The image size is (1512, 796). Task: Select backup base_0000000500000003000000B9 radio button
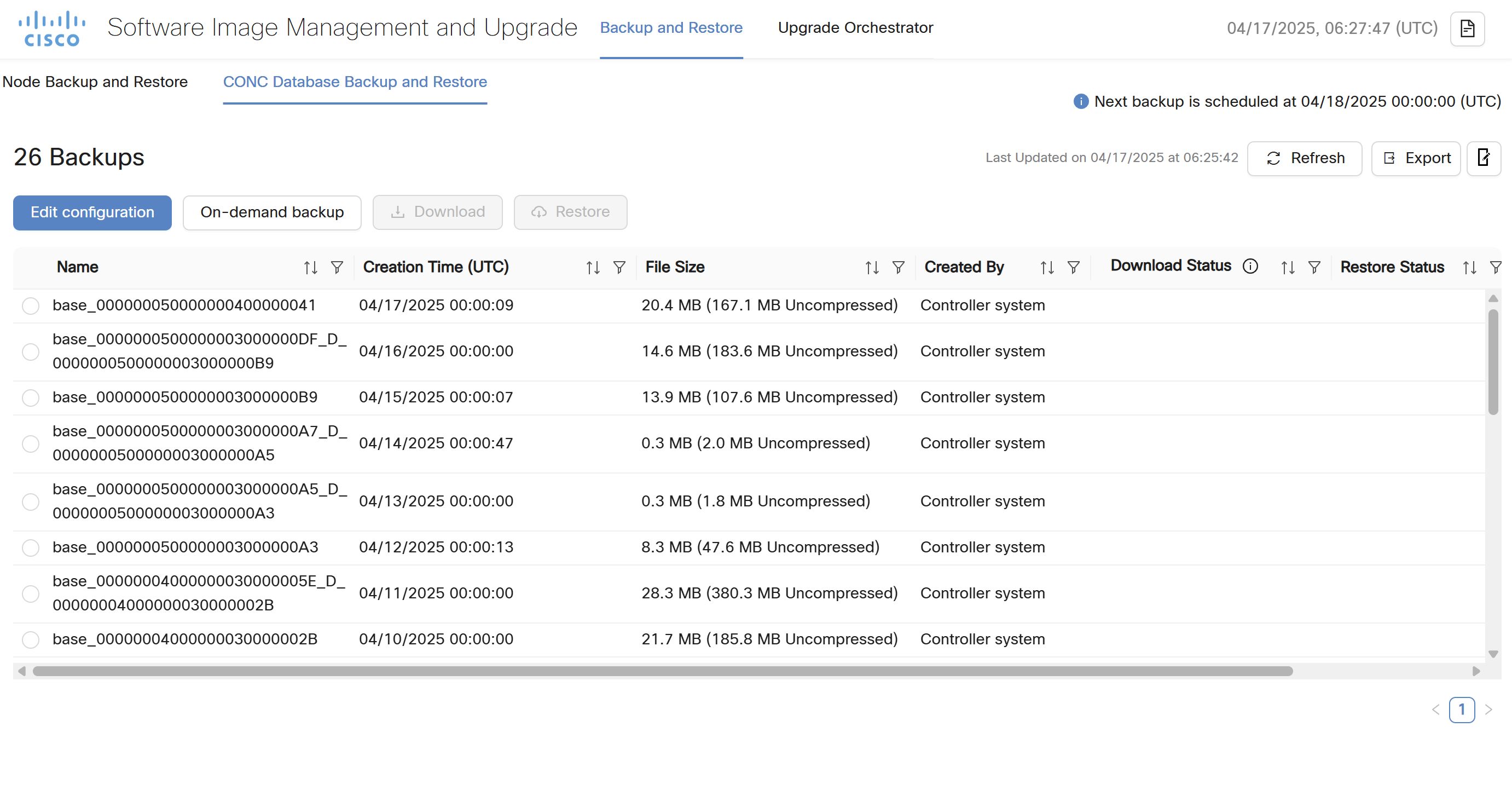coord(31,397)
